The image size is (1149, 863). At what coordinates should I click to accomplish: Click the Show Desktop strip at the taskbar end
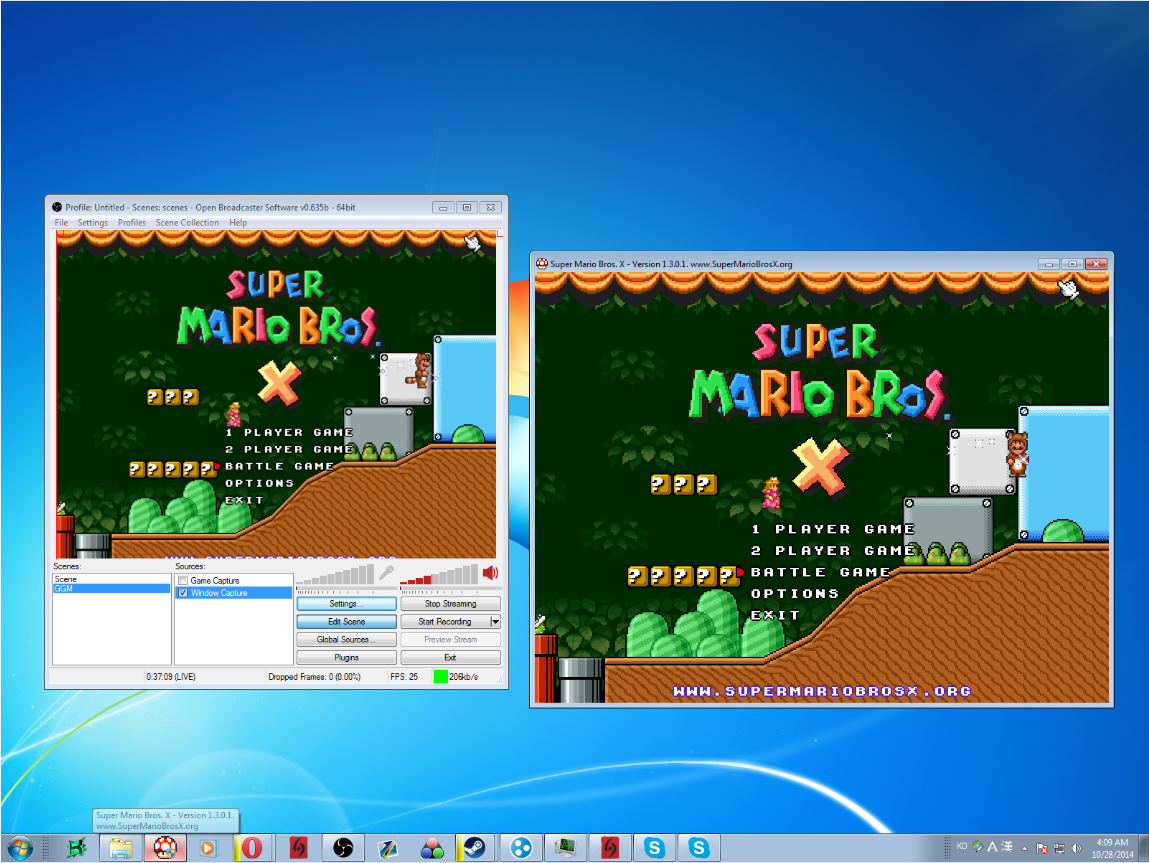click(1143, 848)
